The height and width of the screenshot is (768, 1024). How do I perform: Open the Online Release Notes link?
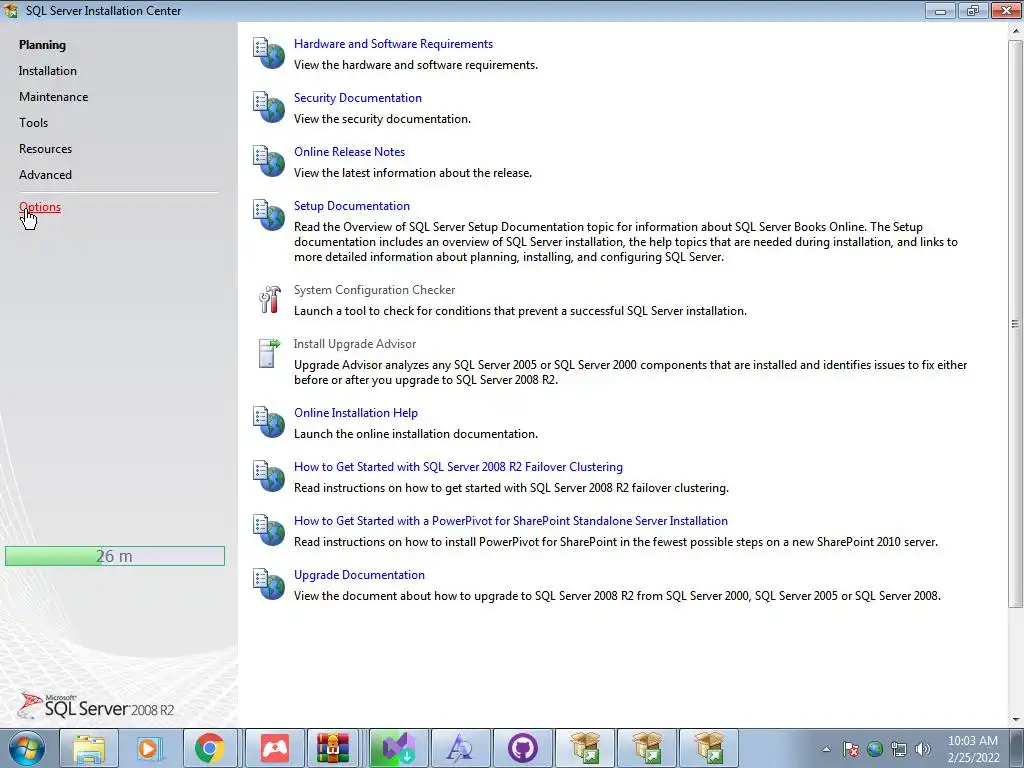(349, 152)
